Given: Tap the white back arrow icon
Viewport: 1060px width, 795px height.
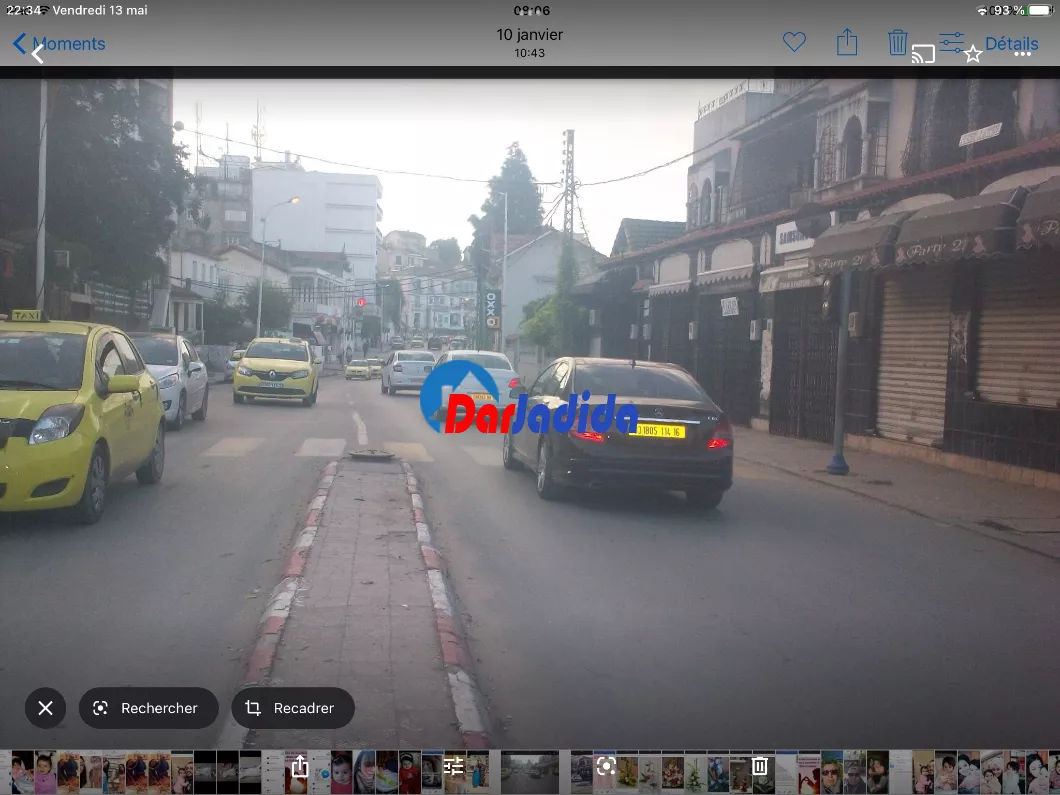Looking at the screenshot, I should coord(38,54).
